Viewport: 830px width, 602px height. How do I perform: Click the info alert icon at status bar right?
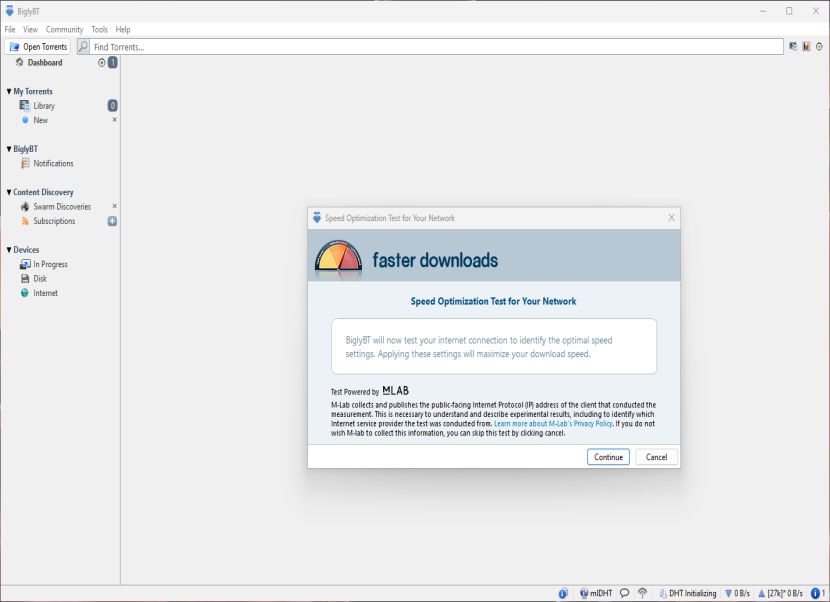[x=818, y=593]
